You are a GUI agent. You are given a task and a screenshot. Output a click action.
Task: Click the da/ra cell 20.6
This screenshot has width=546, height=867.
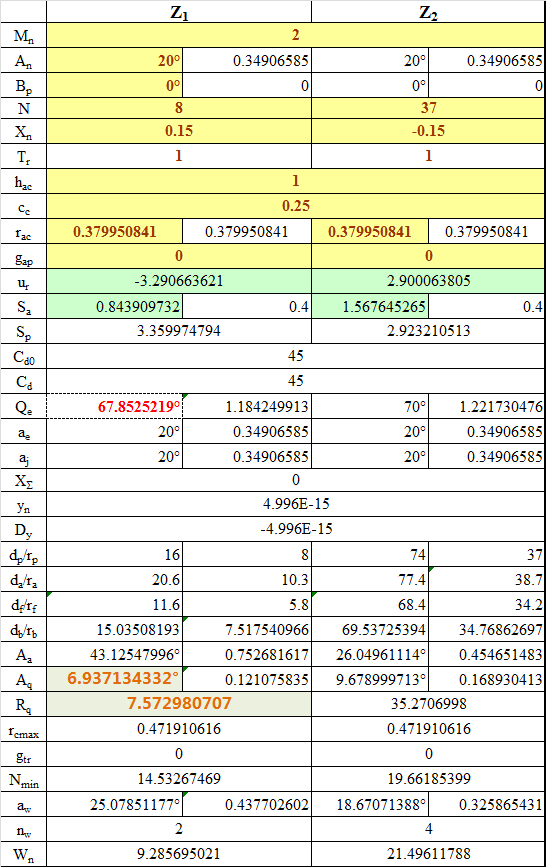coord(115,579)
